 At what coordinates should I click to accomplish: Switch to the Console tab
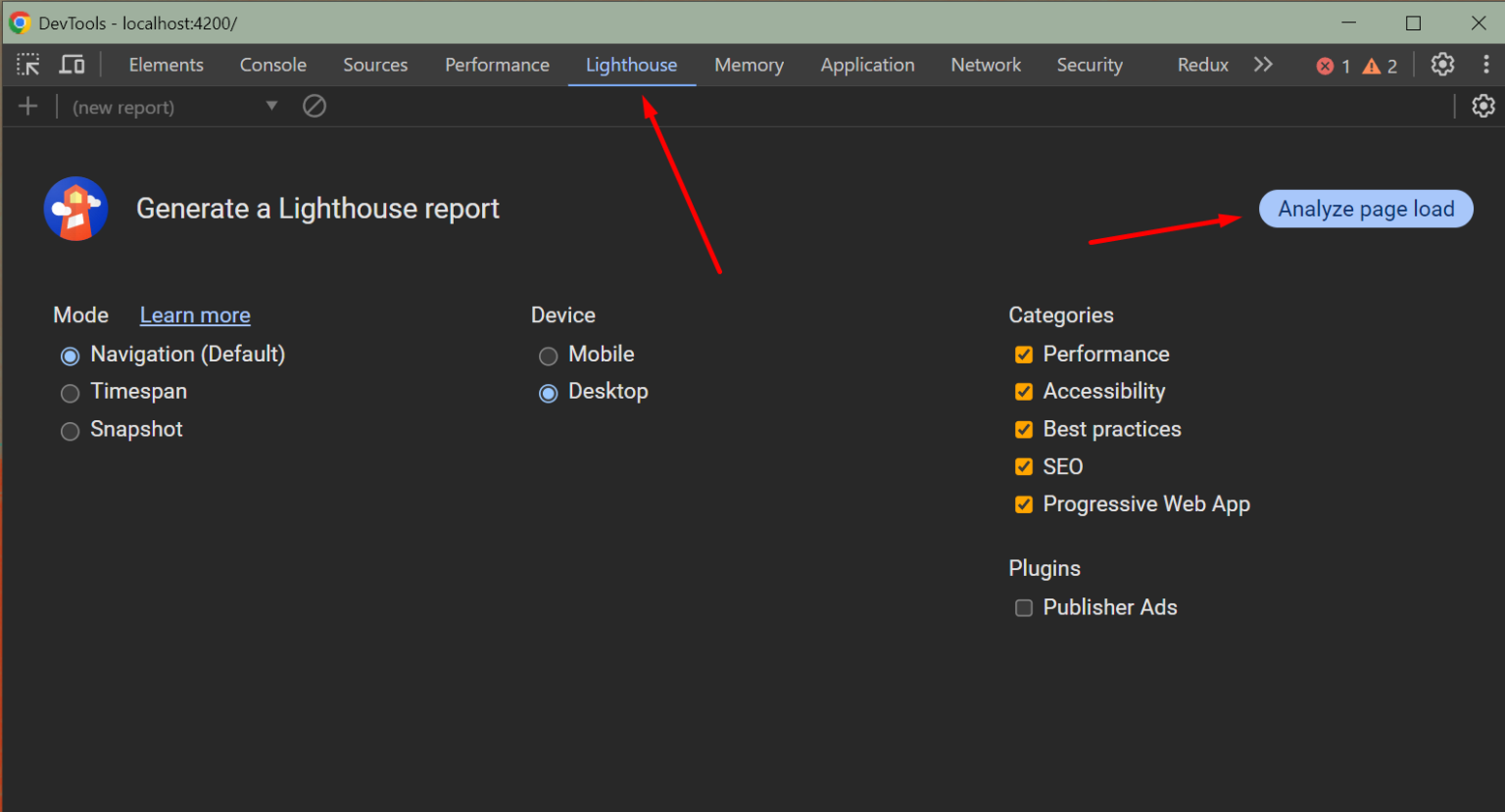tap(272, 64)
